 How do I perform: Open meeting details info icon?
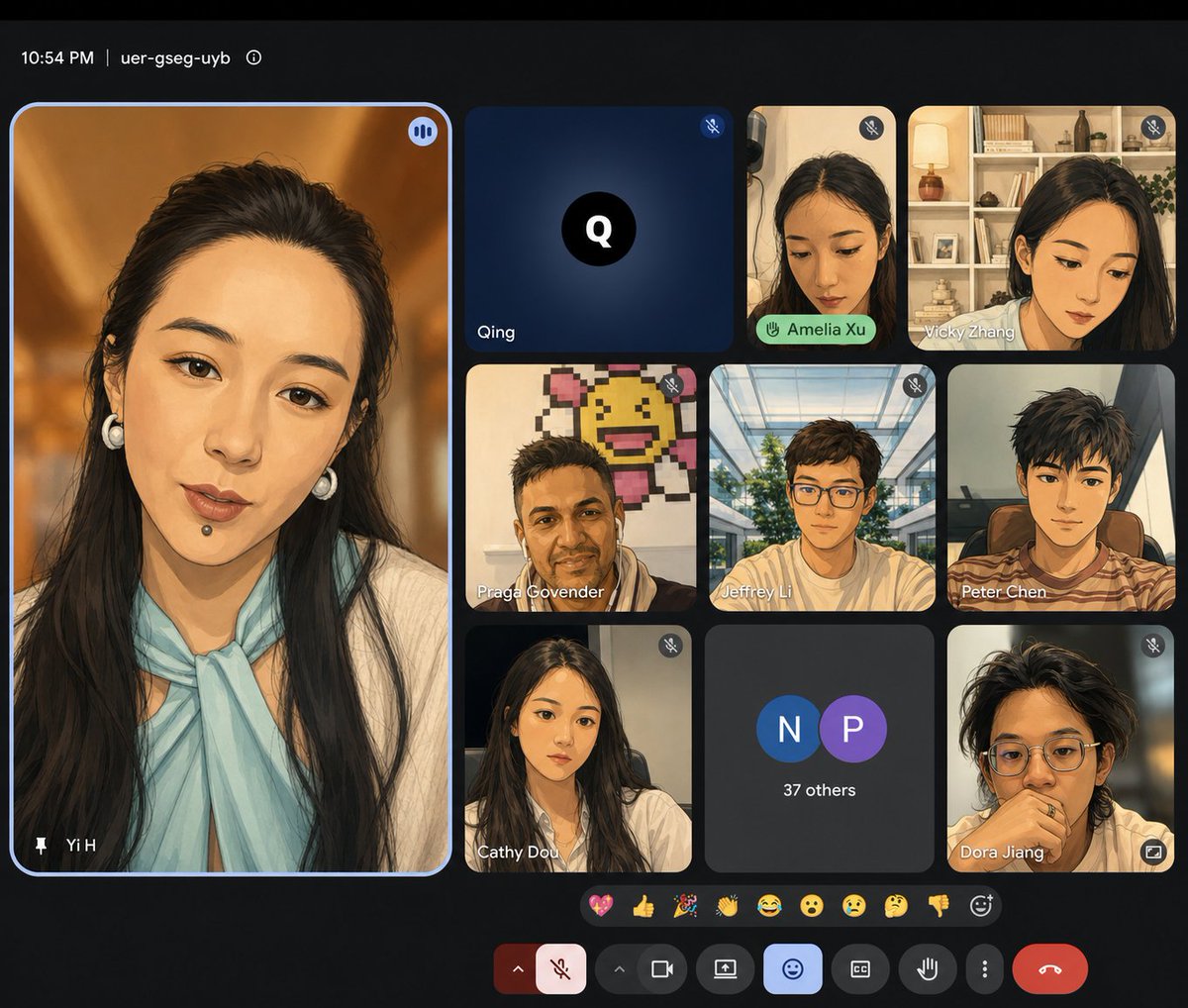(253, 57)
